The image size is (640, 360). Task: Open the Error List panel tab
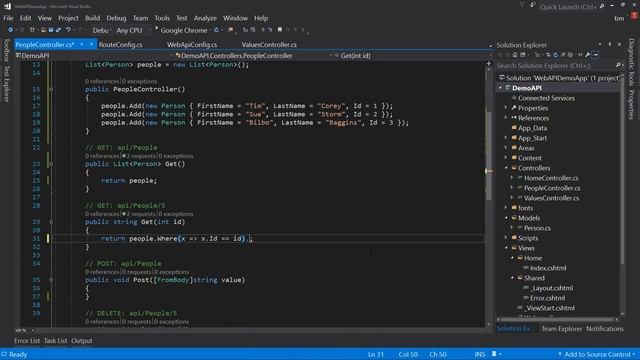tap(27, 340)
